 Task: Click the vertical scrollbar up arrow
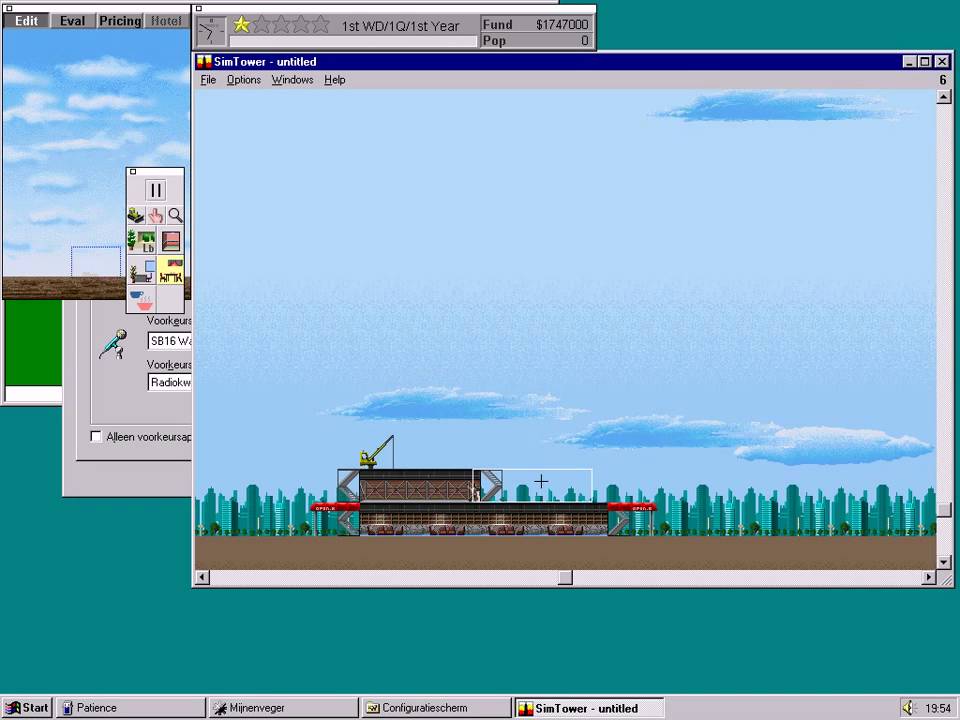(943, 97)
